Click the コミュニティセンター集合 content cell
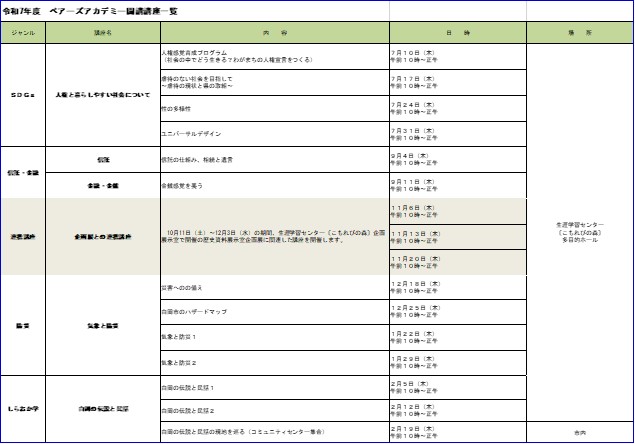 pos(275,432)
